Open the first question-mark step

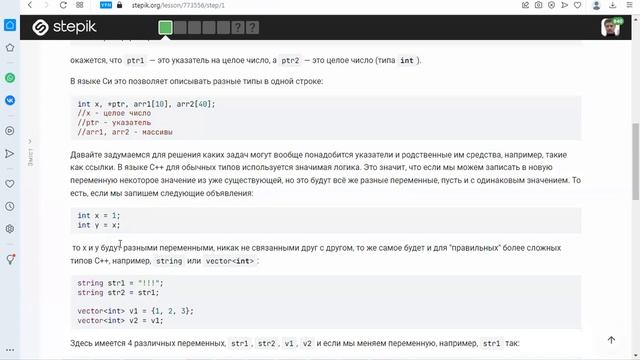pyautogui.click(x=238, y=28)
